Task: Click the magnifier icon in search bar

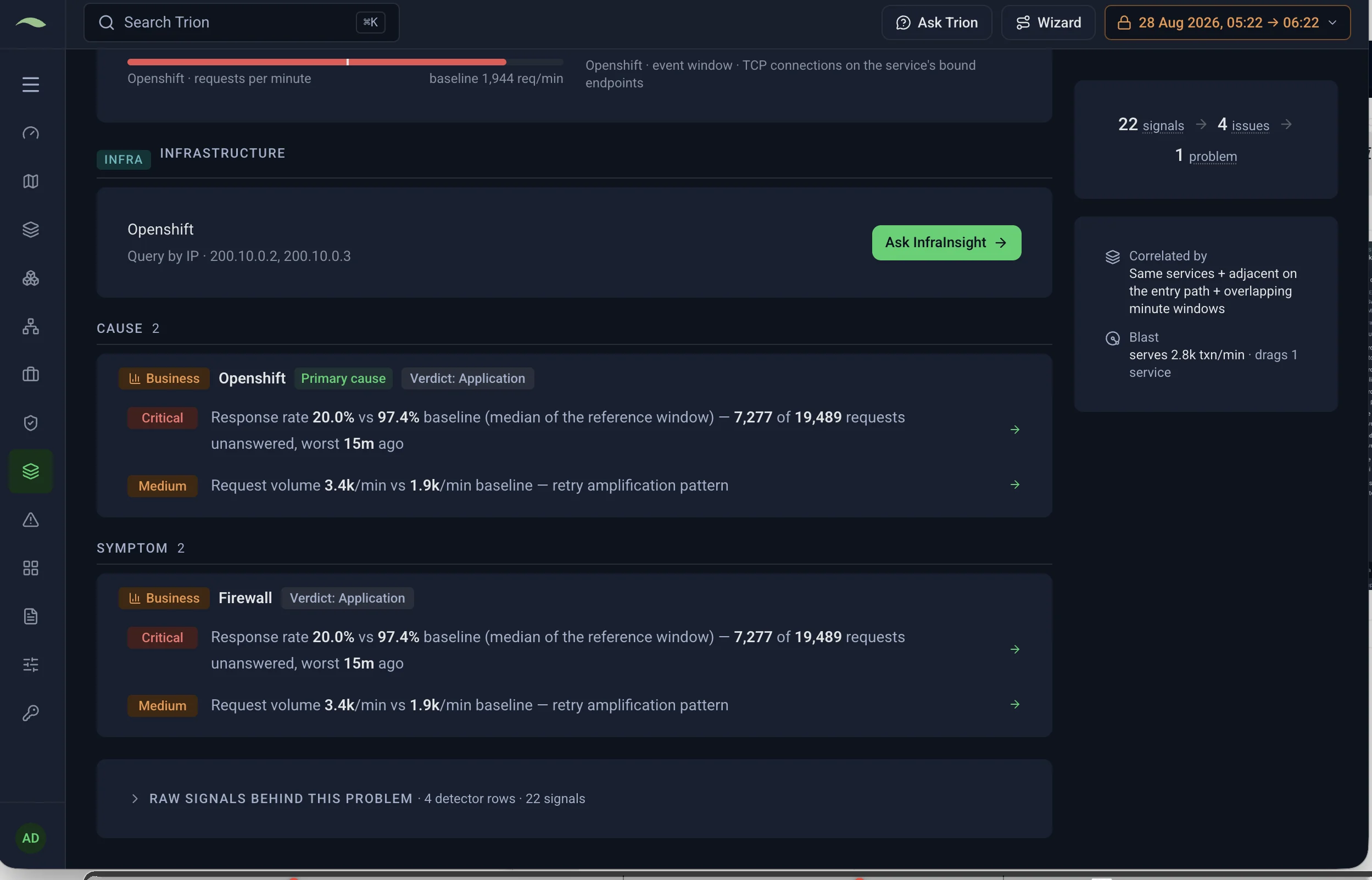Action: (x=106, y=23)
